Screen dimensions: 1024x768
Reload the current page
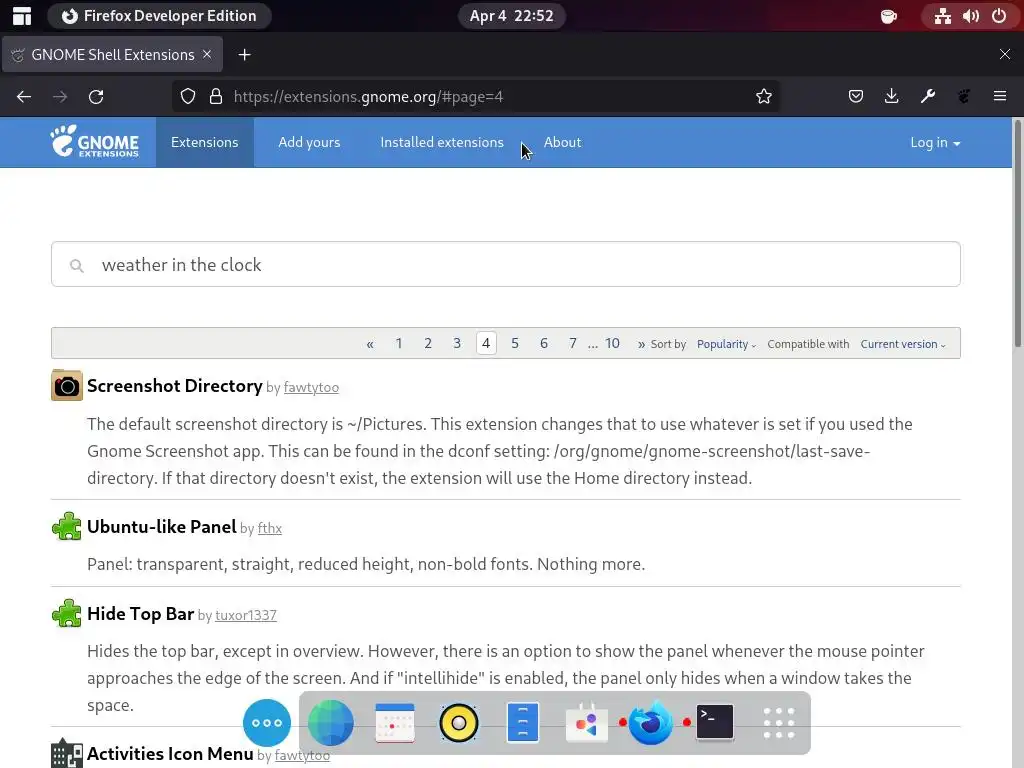point(96,97)
